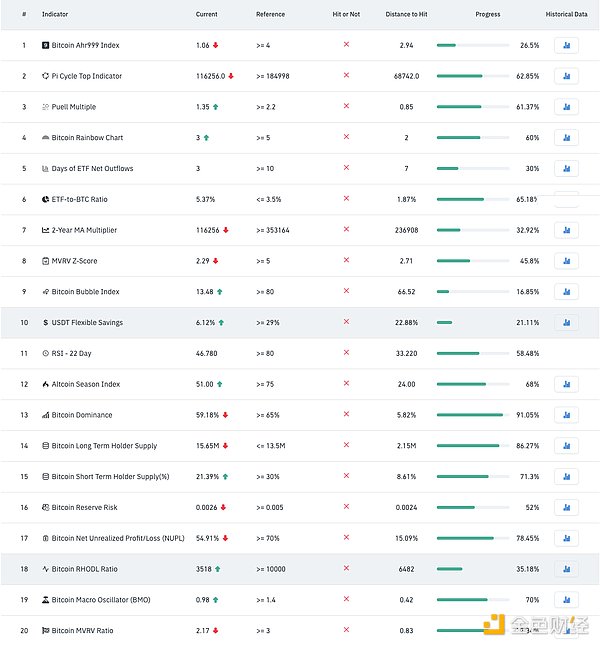Click the Bitcoin Bubble Index progress bar at 16.85%
This screenshot has height=646, width=600.
coord(473,292)
